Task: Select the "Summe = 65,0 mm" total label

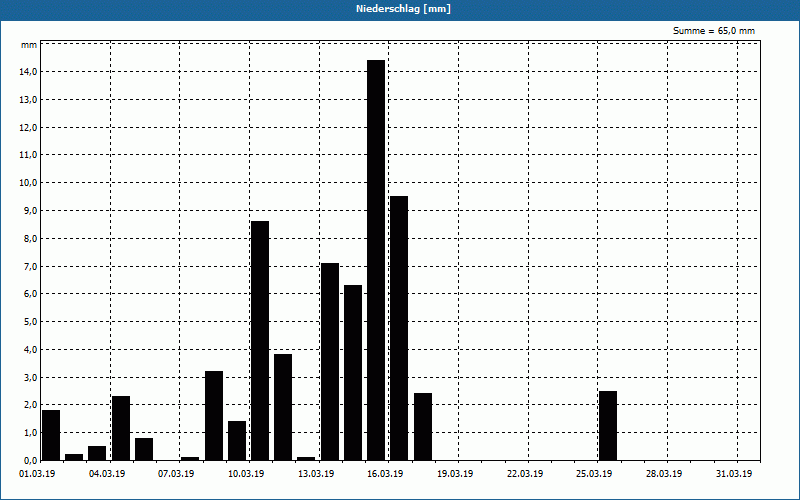Action: click(x=714, y=31)
